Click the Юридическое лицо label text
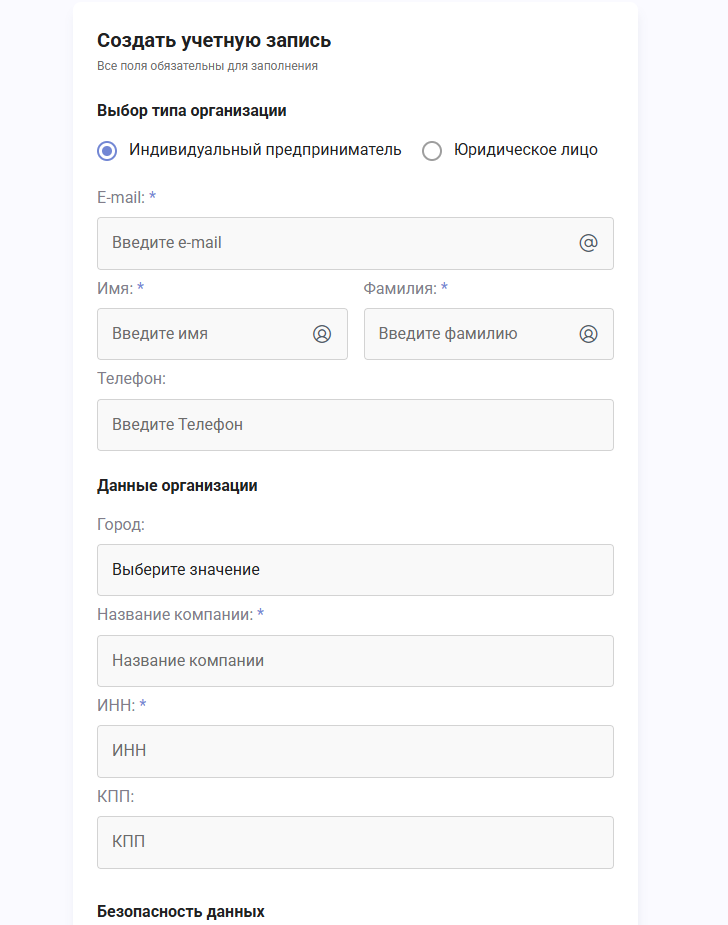The width and height of the screenshot is (728, 925). (526, 150)
